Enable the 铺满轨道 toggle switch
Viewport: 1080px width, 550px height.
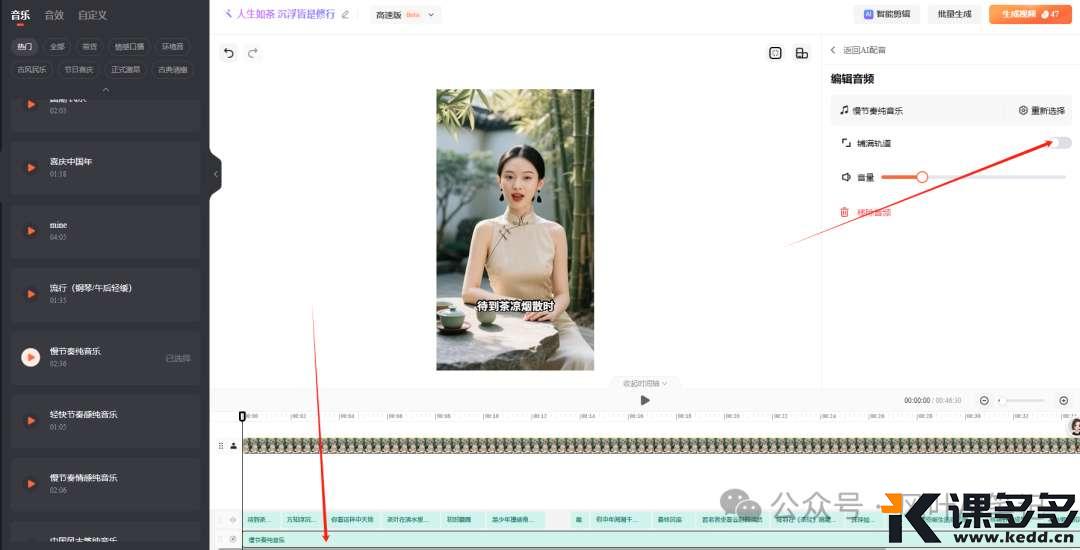pyautogui.click(x=1060, y=143)
